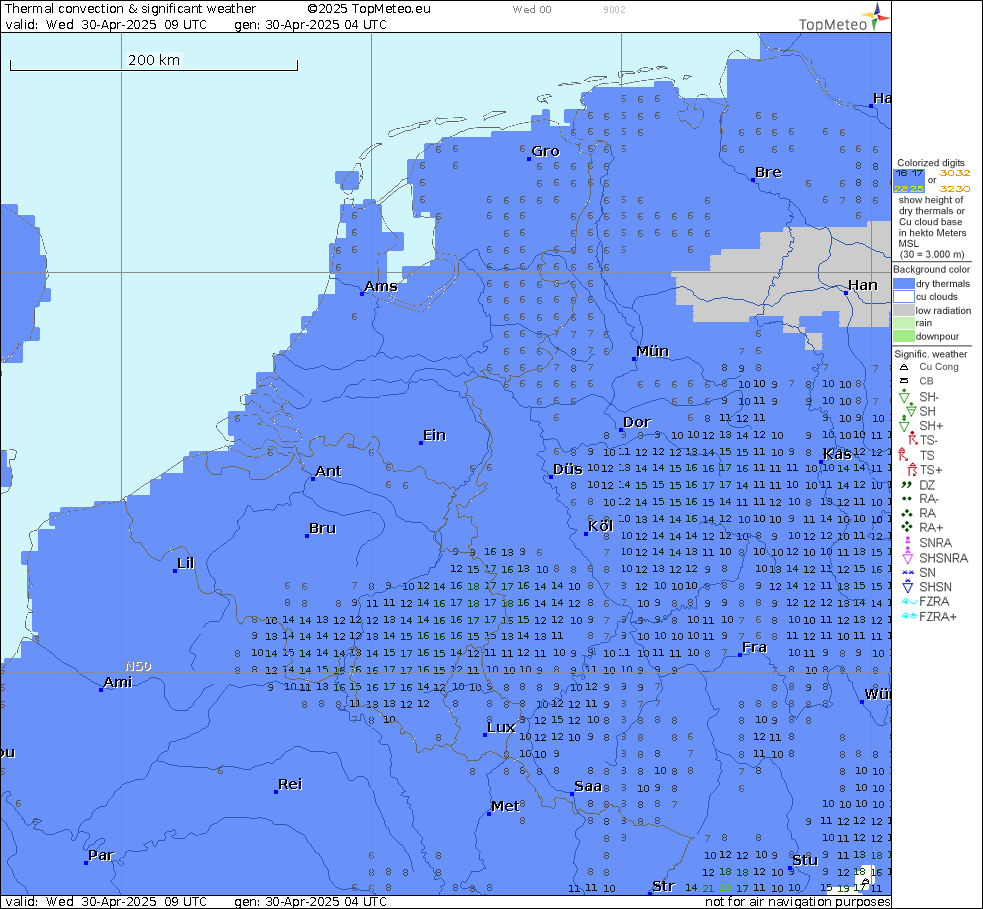Click the Ams city marker

(x=362, y=293)
